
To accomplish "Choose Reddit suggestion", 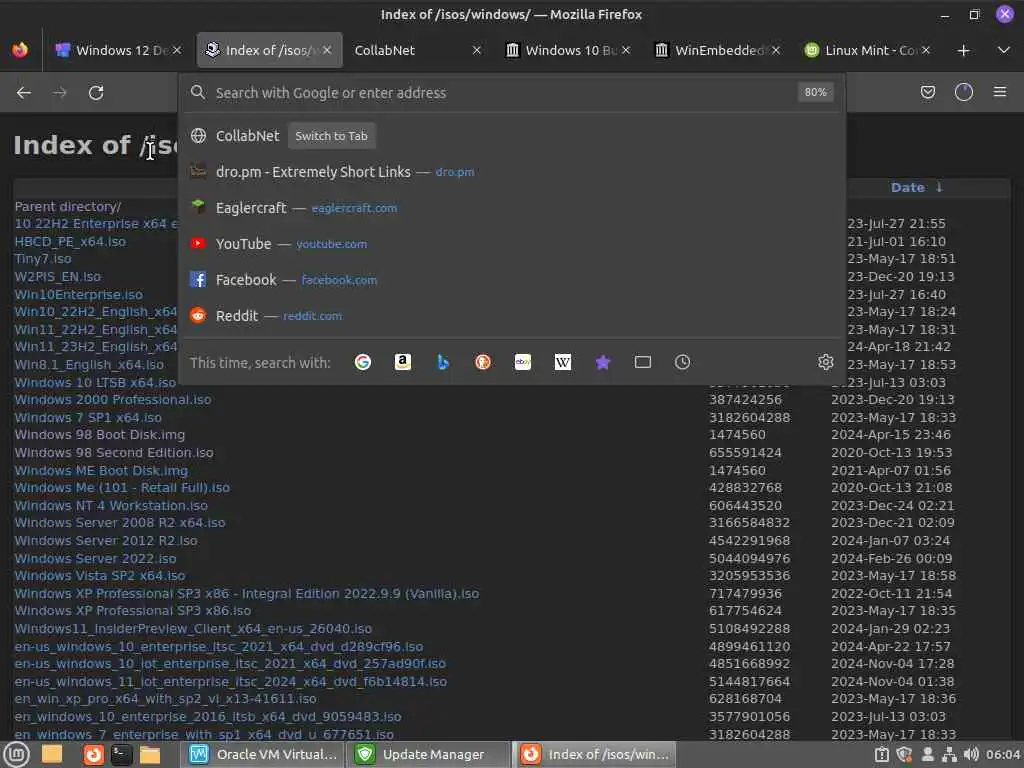I will coord(512,315).
